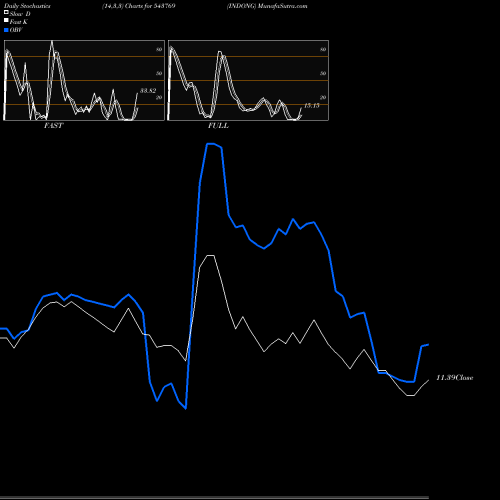The height and width of the screenshot is (500, 500).
Task: Click the blue OBV legend swatch
Action: [x=6, y=30]
